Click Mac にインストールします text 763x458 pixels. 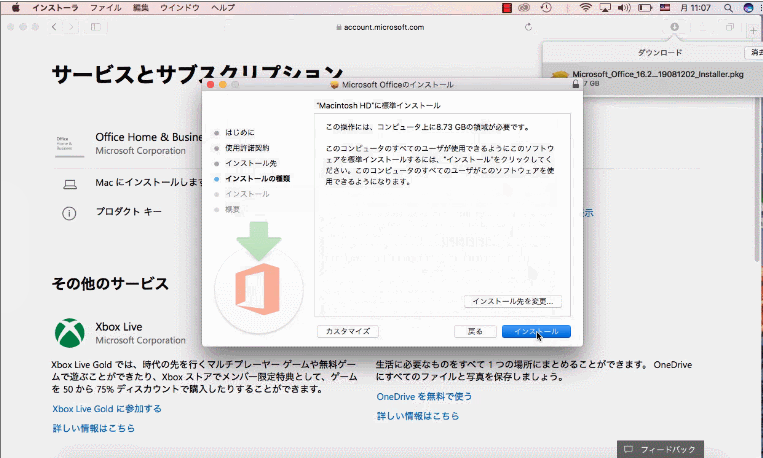point(149,183)
